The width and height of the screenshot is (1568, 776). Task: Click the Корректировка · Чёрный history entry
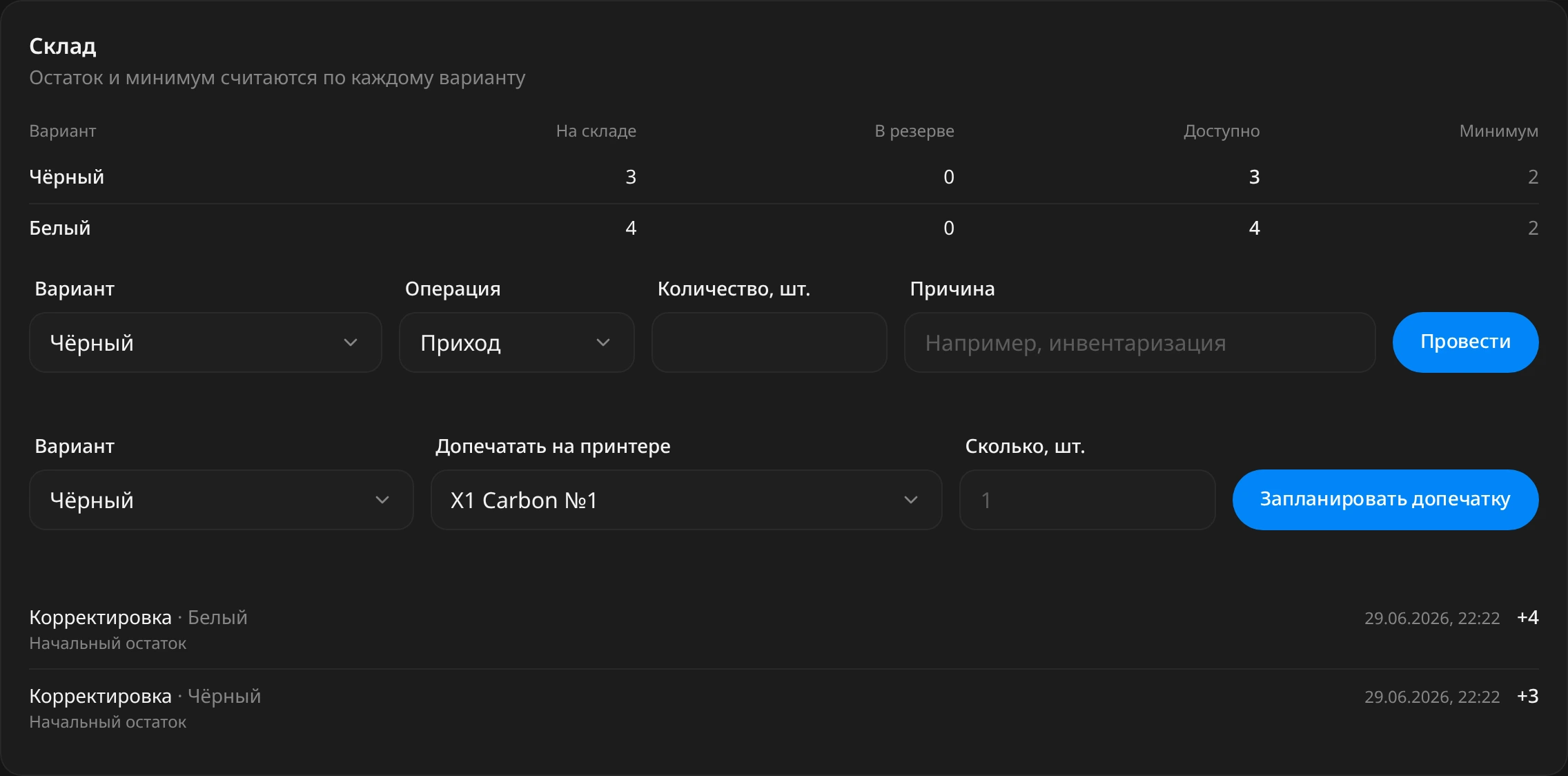tap(783, 708)
